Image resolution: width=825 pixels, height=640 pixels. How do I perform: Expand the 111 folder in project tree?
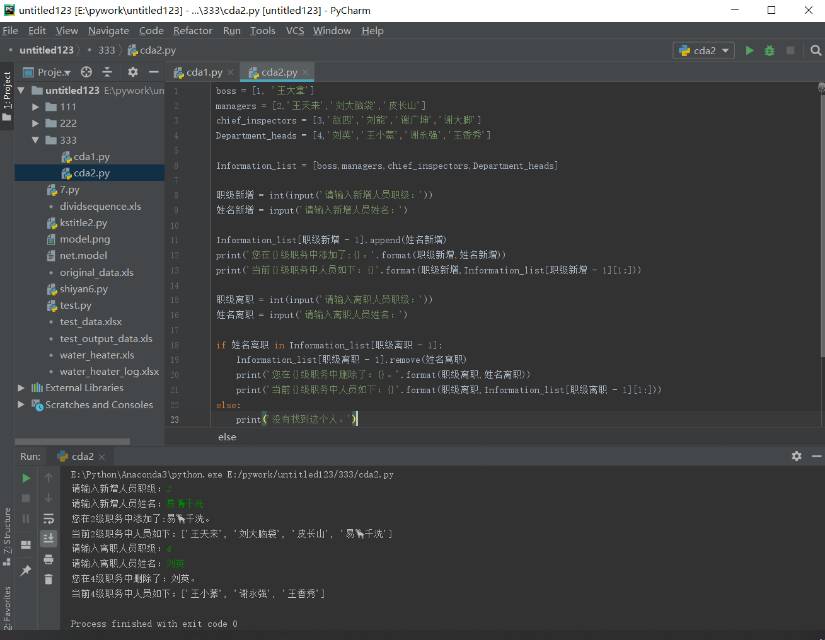[x=36, y=107]
